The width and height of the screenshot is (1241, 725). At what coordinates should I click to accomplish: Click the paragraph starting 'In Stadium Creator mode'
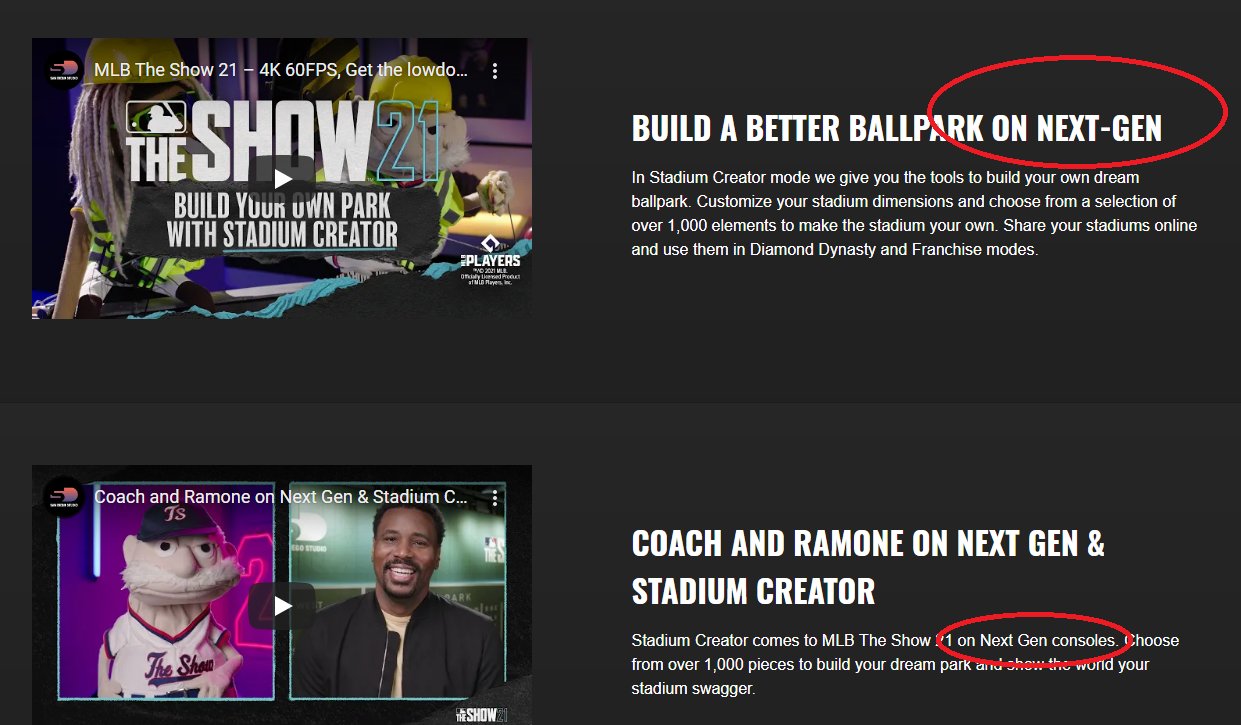914,213
